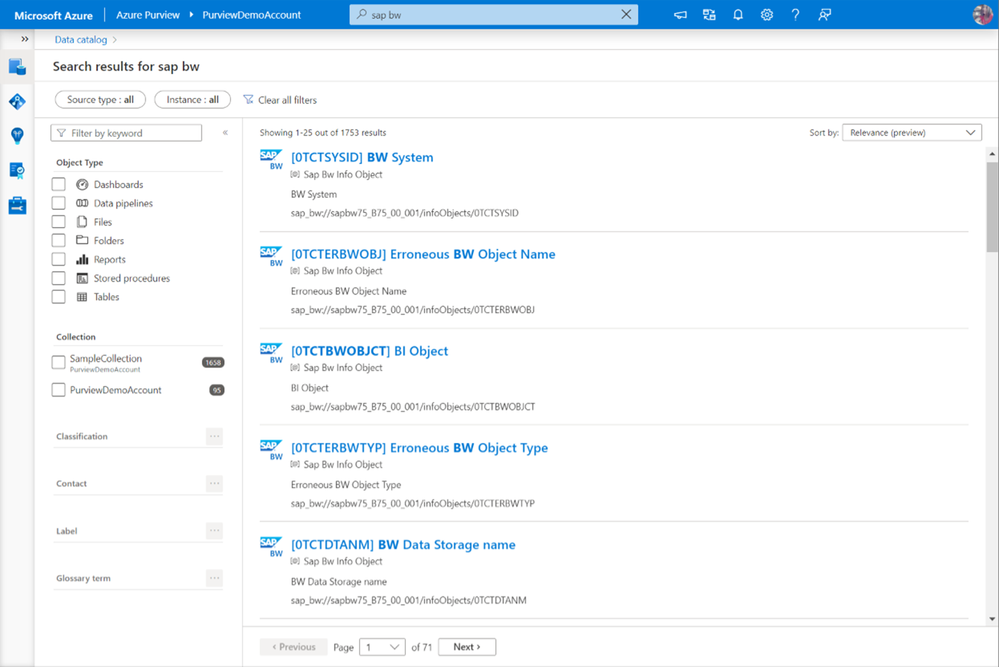Check the Dashboards object type checkbox
Viewport: 999px width, 667px height.
coord(59,184)
